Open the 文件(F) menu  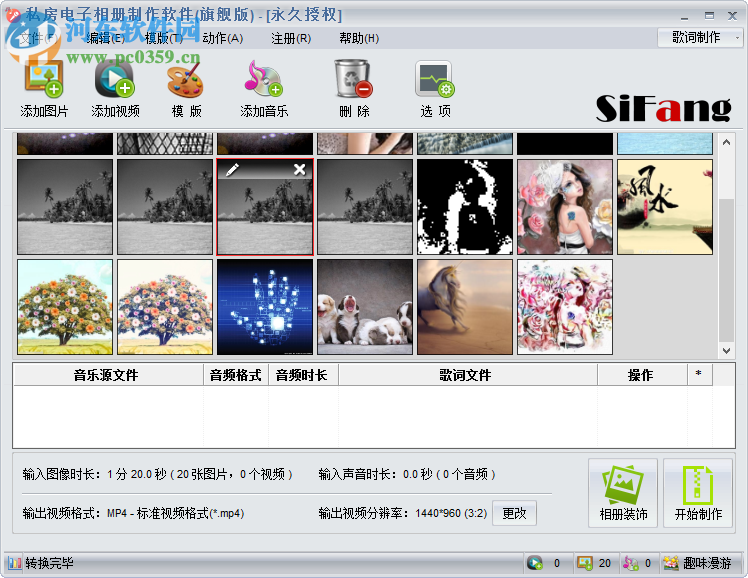click(x=39, y=38)
